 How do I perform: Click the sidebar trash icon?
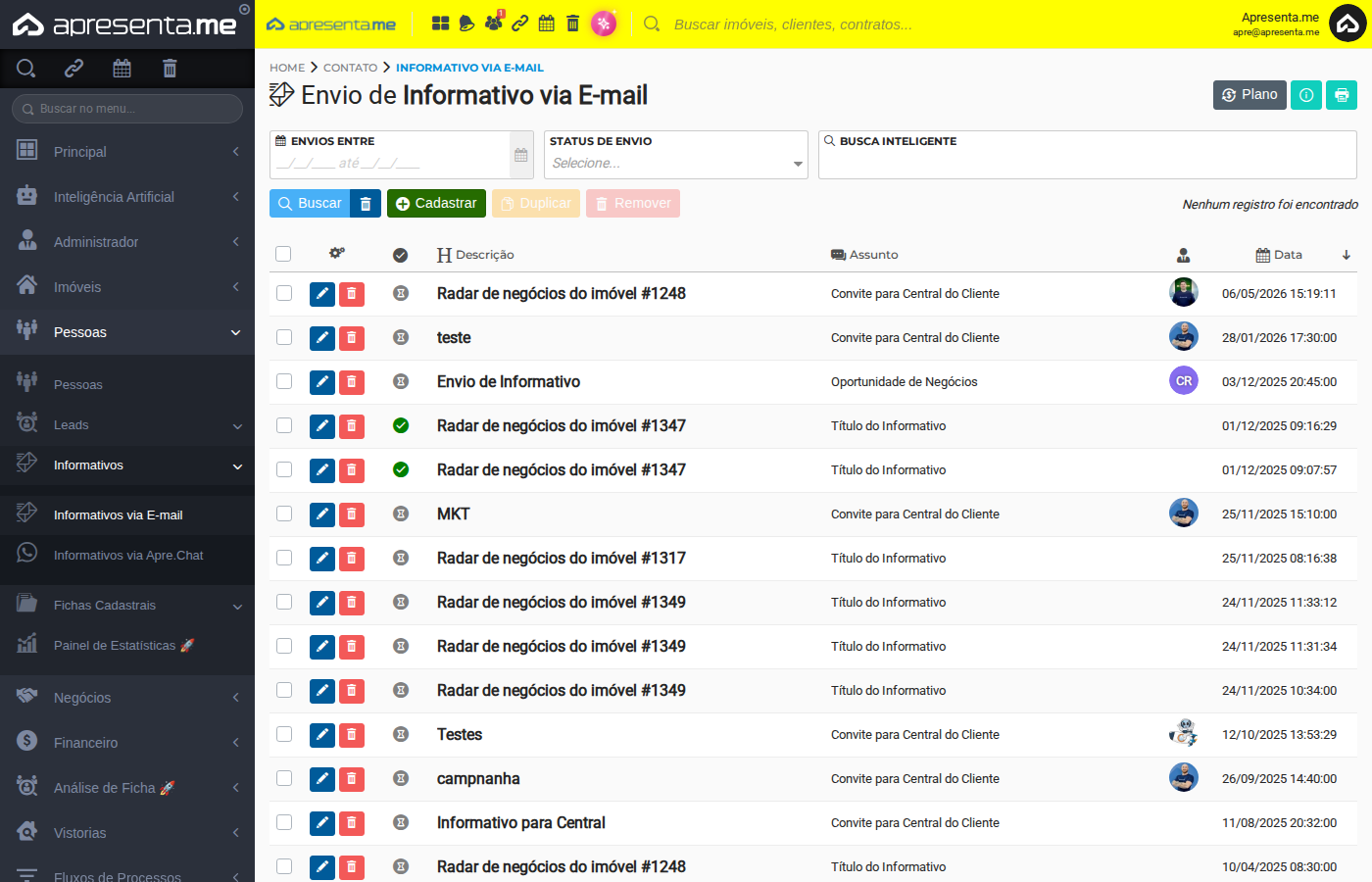(170, 68)
